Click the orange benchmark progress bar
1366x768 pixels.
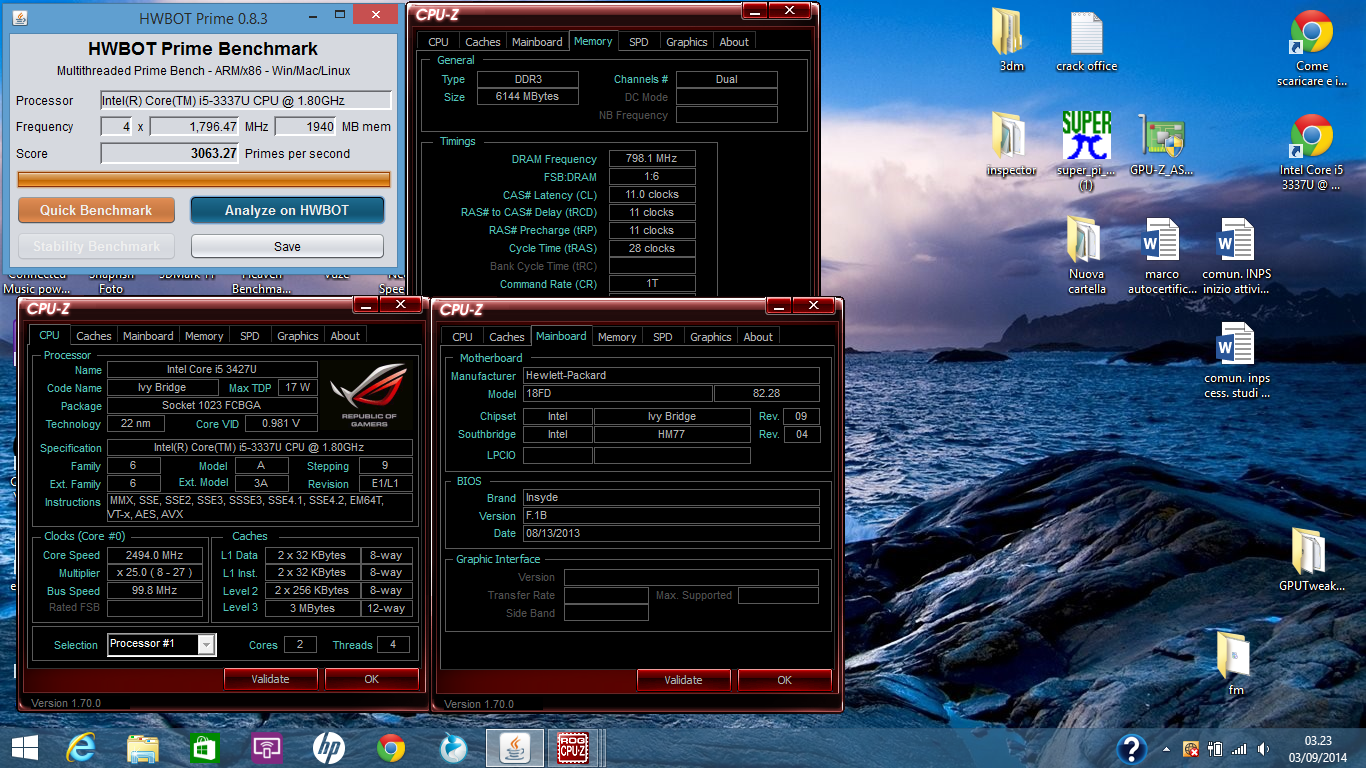[x=204, y=179]
